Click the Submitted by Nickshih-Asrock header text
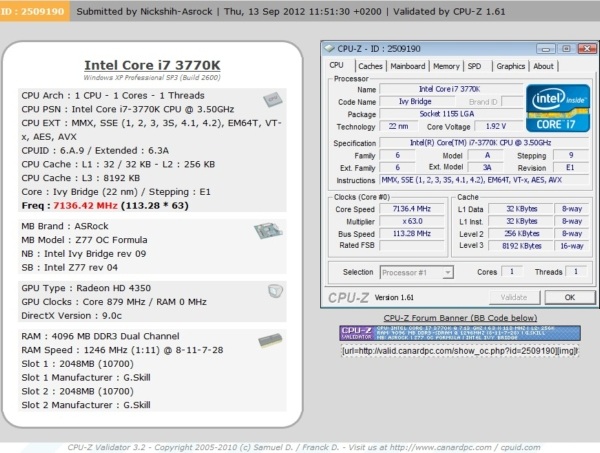 [x=144, y=11]
